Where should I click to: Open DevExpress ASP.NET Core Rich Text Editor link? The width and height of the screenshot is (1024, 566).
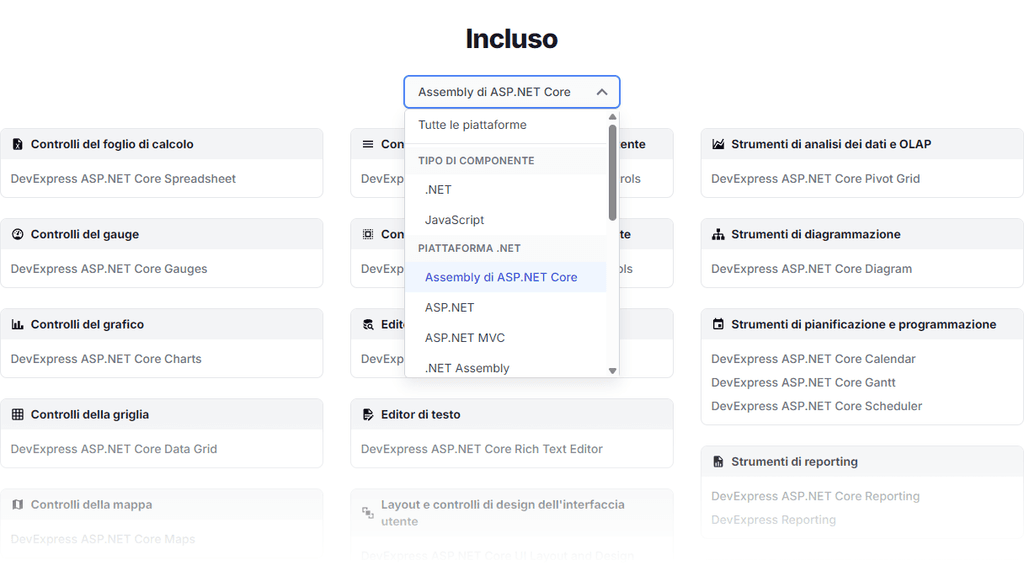[x=481, y=449]
